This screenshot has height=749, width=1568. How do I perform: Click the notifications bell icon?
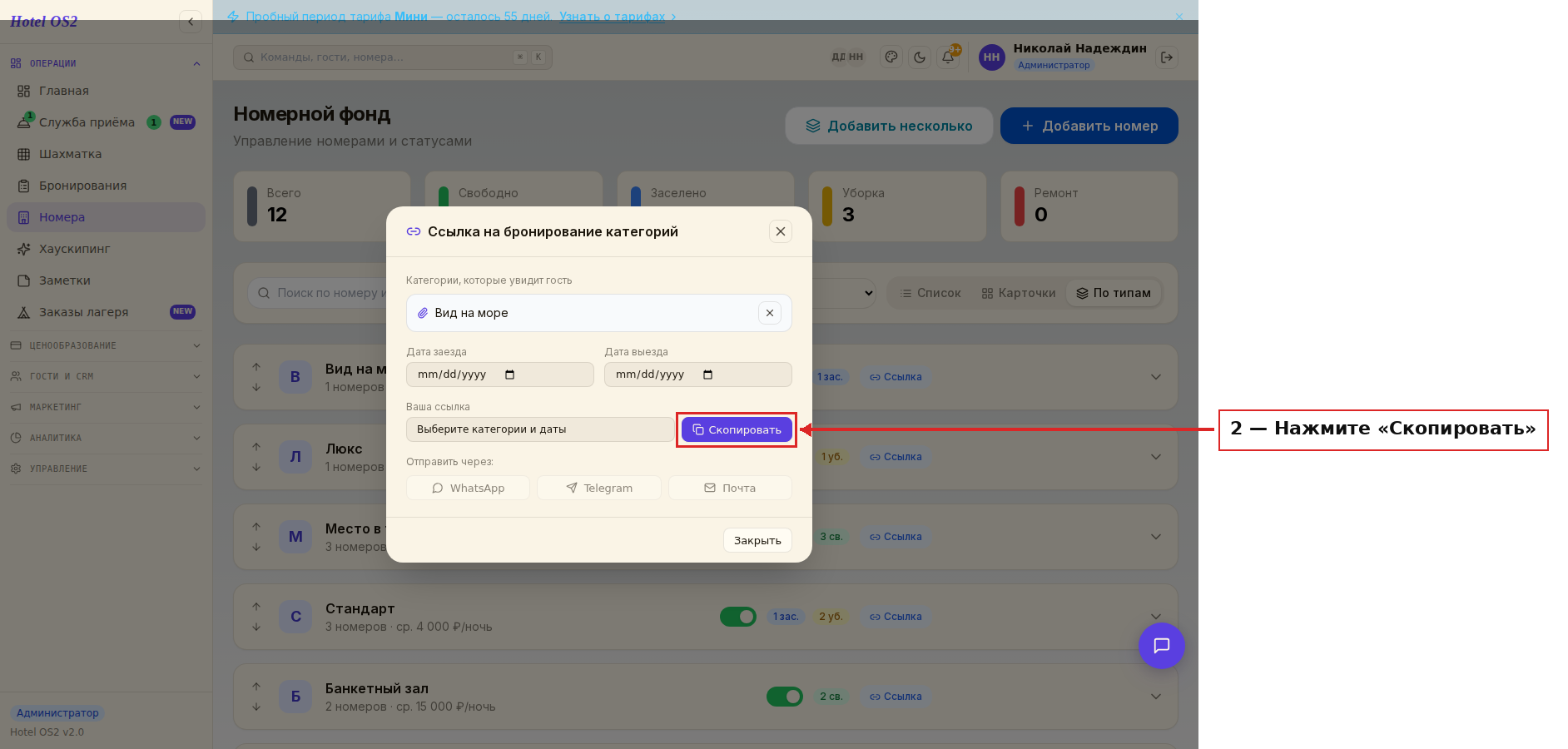(947, 57)
